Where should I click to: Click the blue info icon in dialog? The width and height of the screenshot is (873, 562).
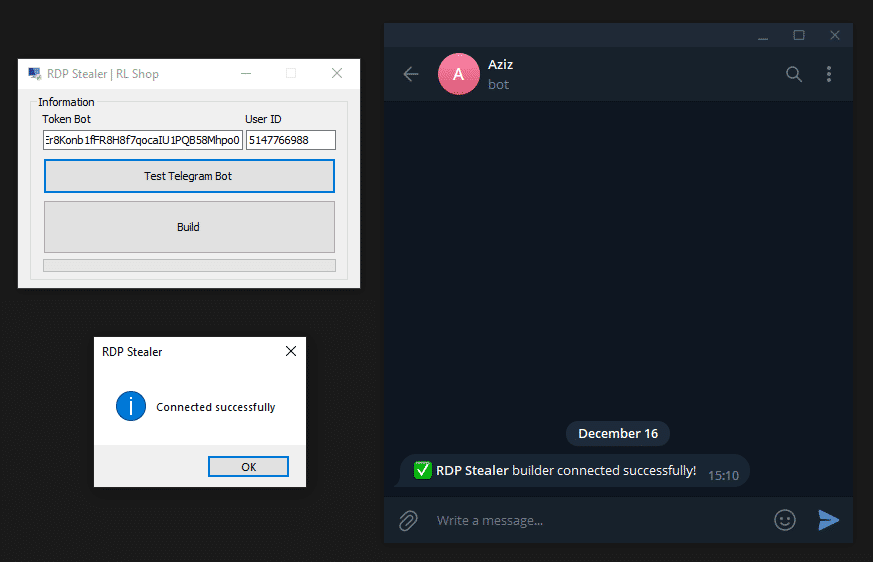(131, 406)
